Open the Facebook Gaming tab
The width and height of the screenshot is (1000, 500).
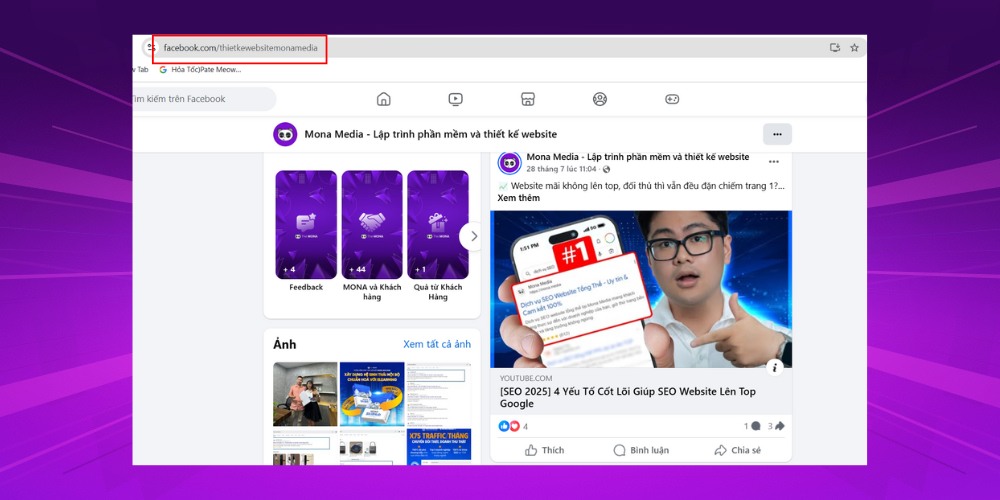[672, 99]
